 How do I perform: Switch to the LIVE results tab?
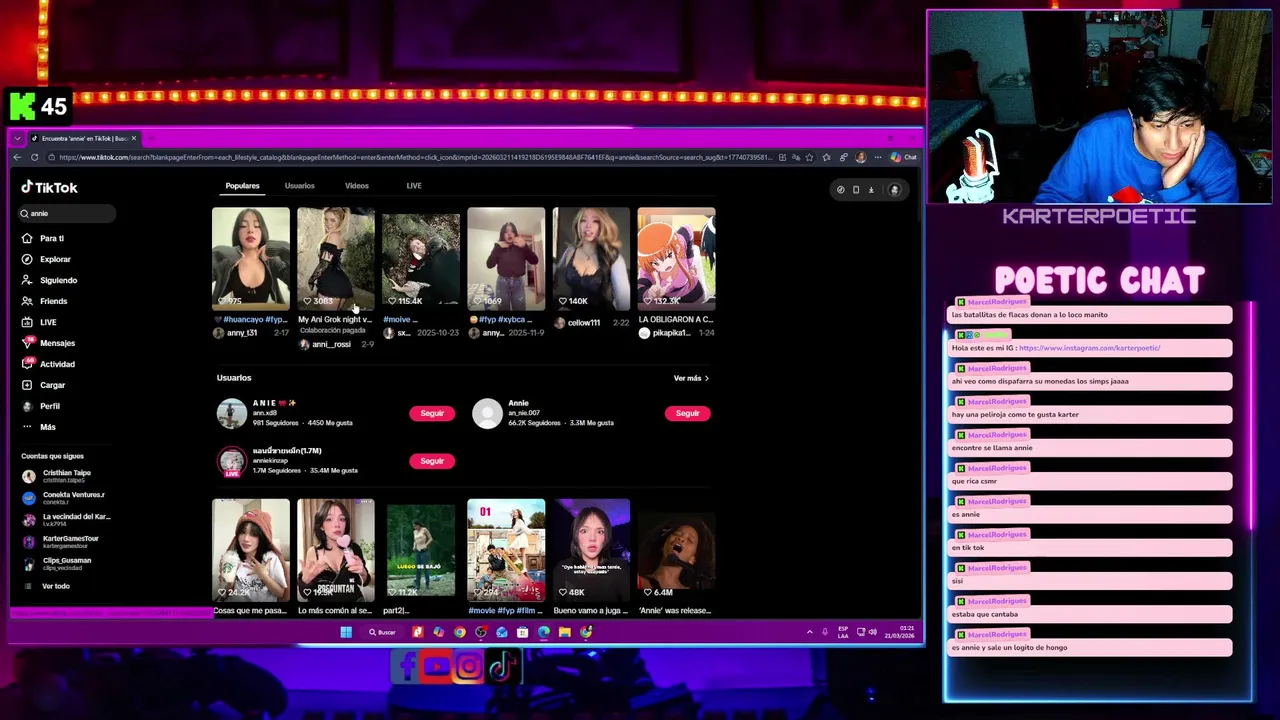(414, 186)
